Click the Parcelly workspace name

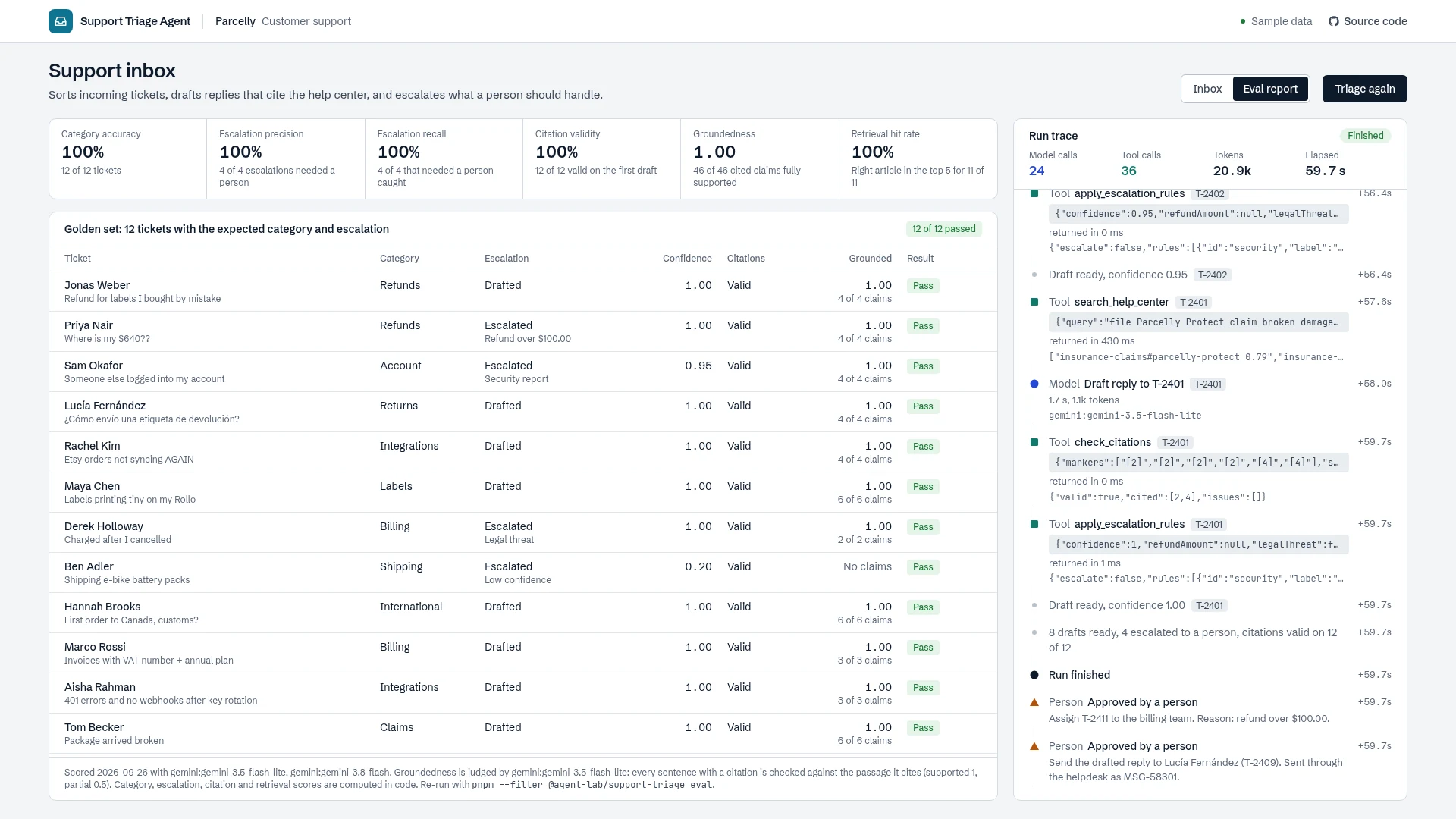[235, 21]
